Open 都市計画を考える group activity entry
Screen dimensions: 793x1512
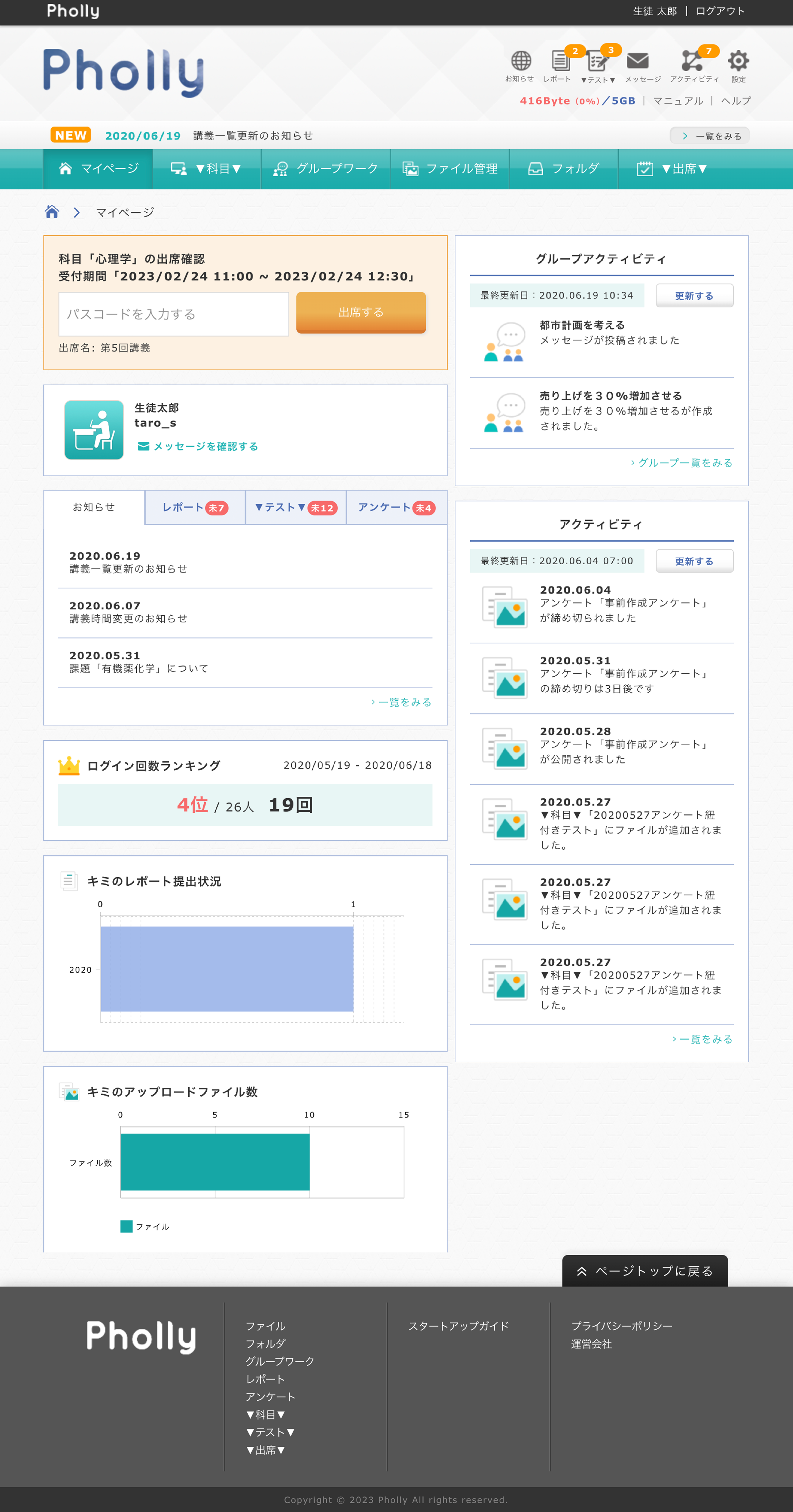[x=602, y=341]
